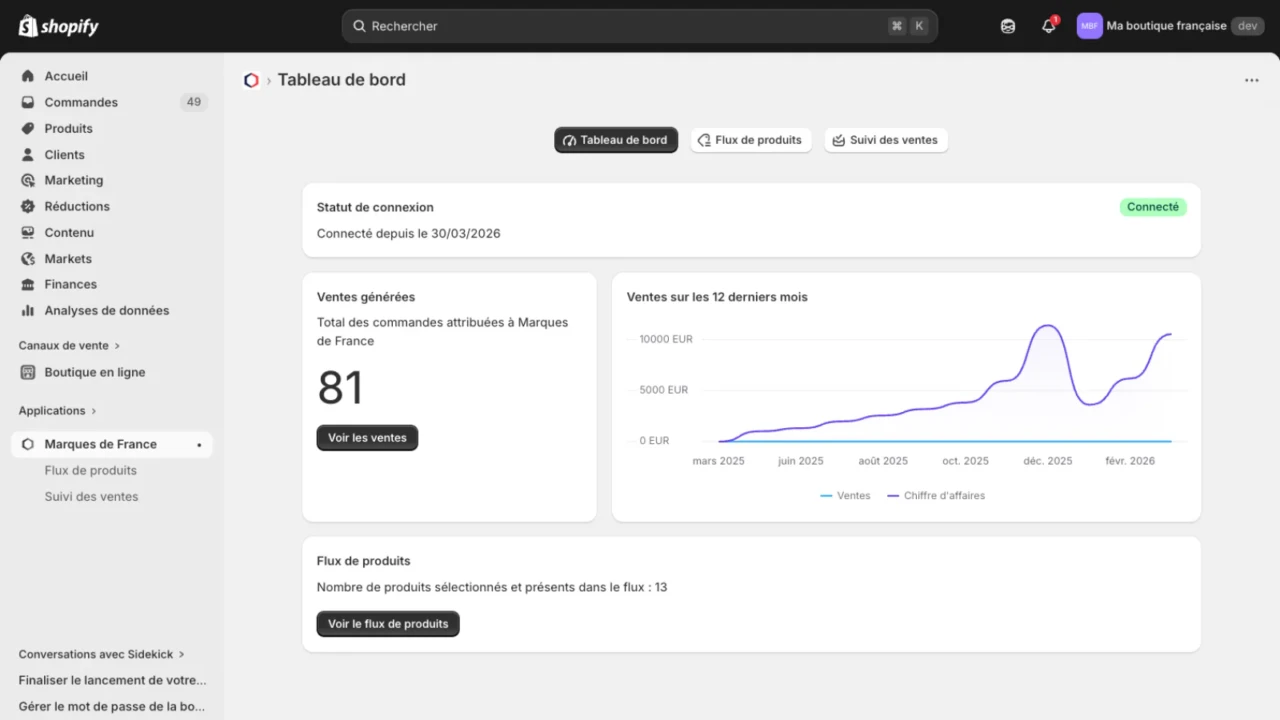Viewport: 1280px width, 720px height.
Task: Open the Sidekick assistant icon in top bar
Action: tap(1008, 26)
